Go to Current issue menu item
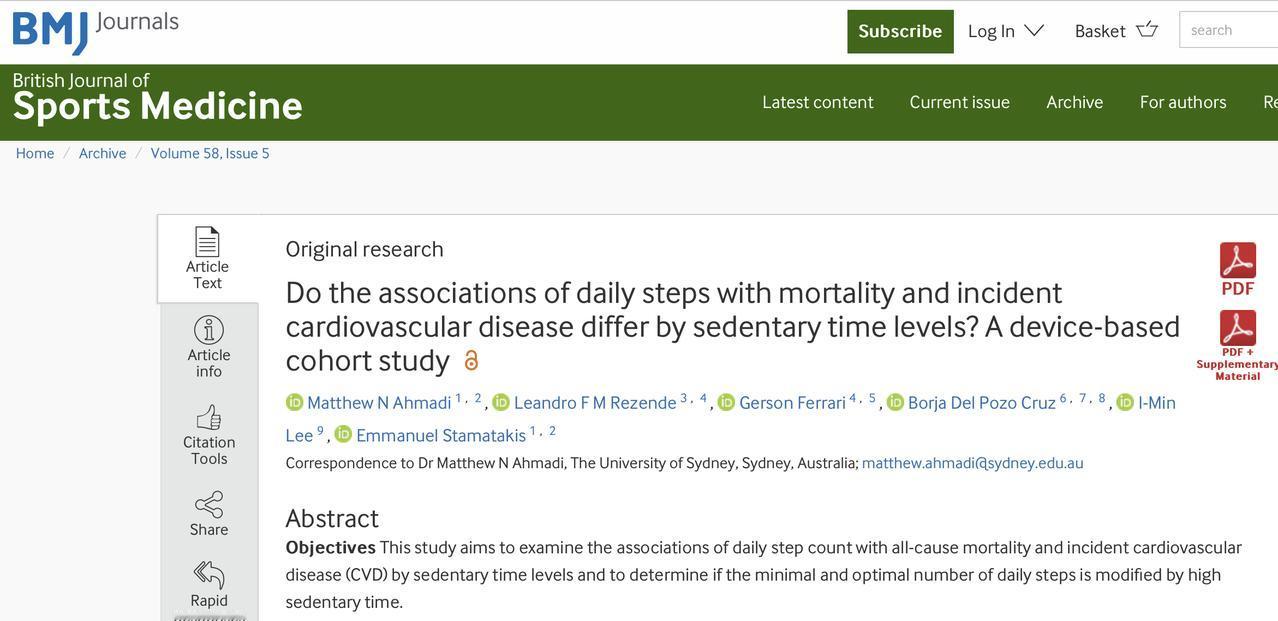 [960, 102]
